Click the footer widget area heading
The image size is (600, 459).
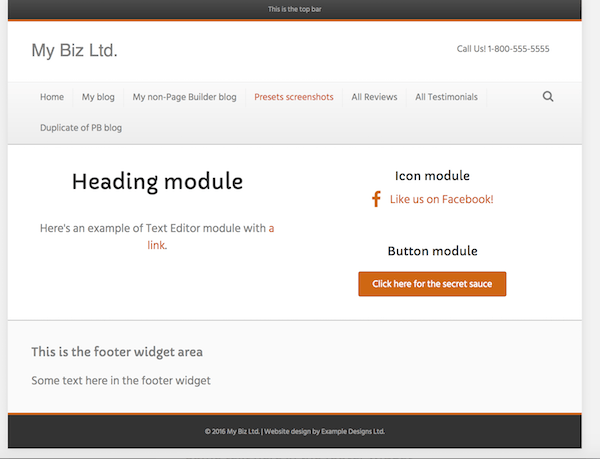pyautogui.click(x=117, y=352)
